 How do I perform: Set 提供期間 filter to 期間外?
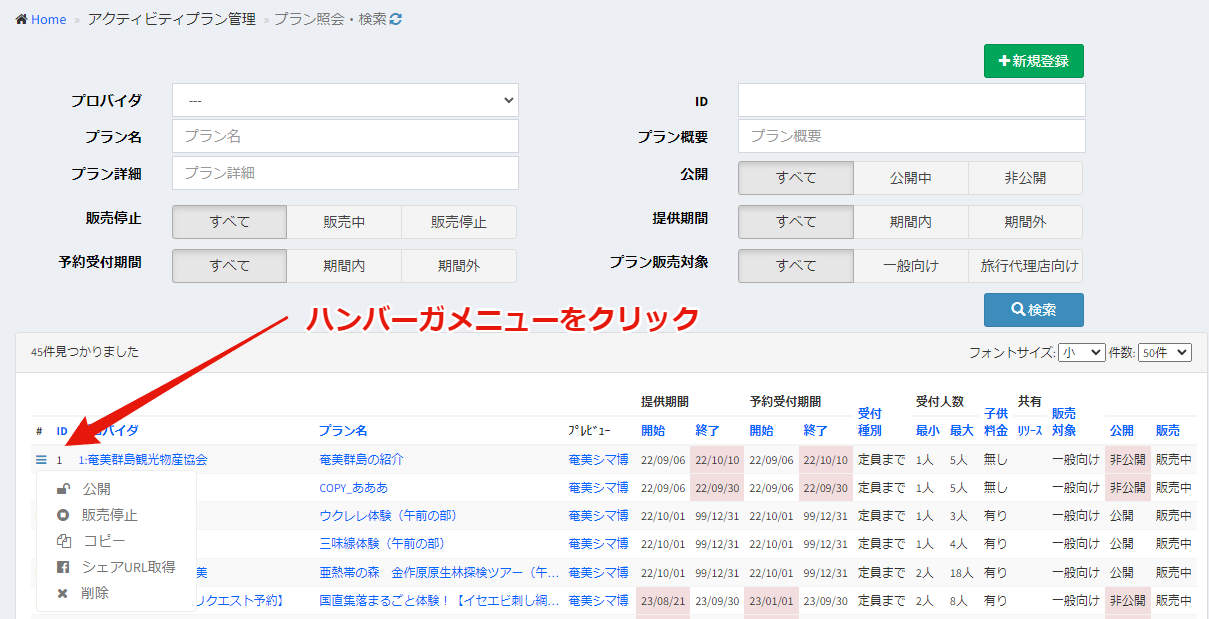[1025, 222]
